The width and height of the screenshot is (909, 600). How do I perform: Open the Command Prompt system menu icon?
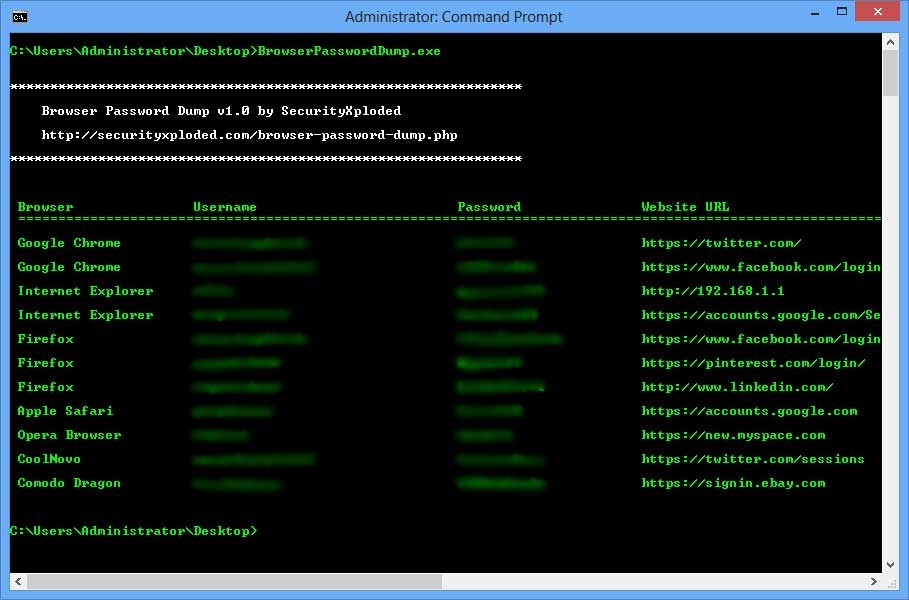pyautogui.click(x=19, y=16)
